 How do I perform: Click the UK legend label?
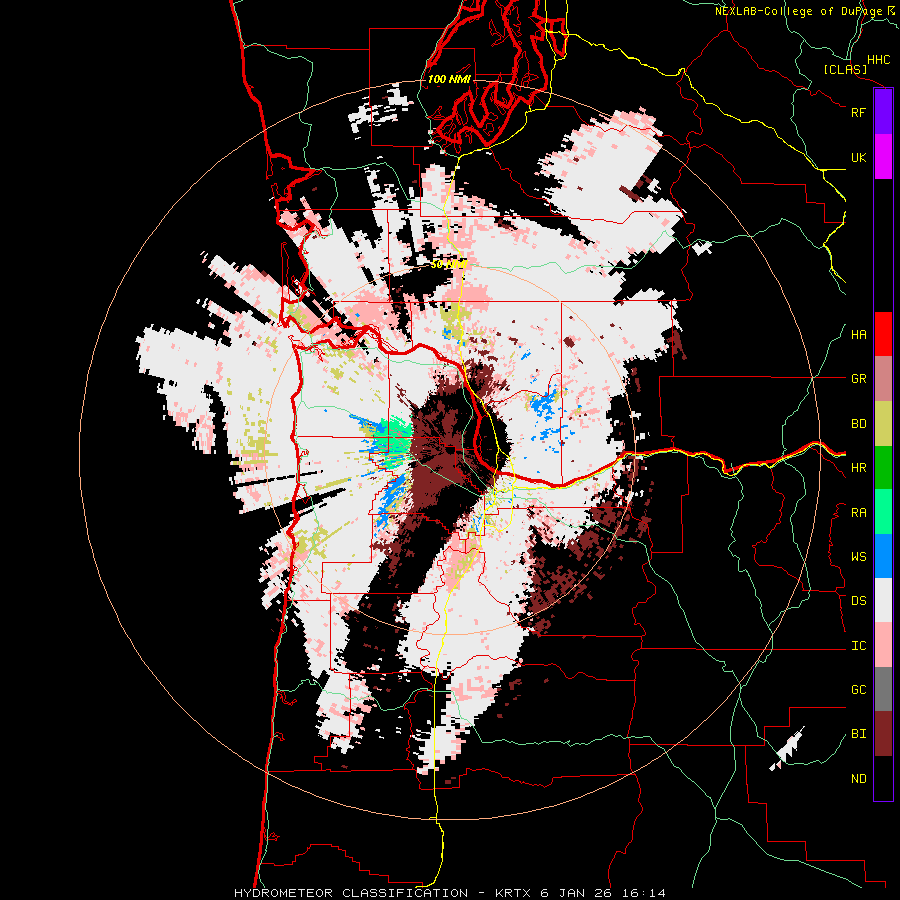(x=859, y=157)
